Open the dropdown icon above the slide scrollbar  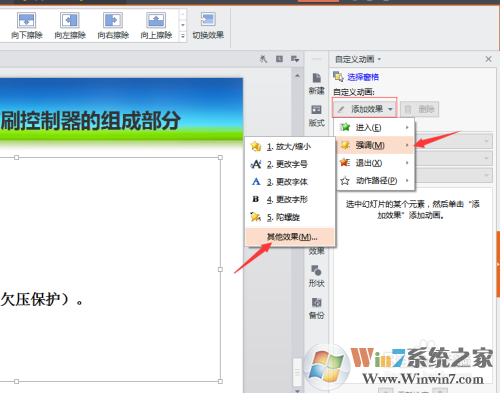(x=295, y=59)
